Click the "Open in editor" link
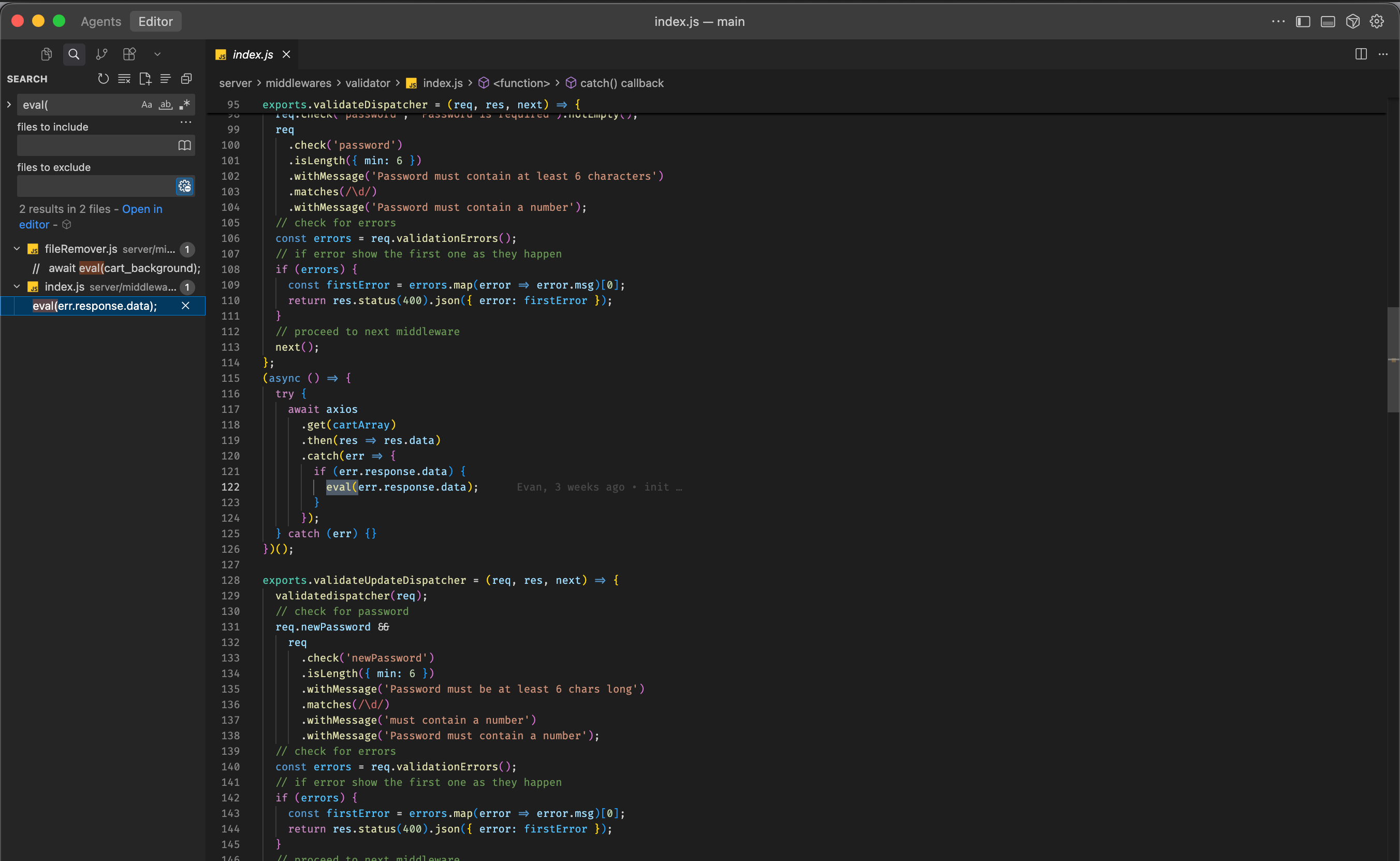This screenshot has height=861, width=1400. click(142, 209)
